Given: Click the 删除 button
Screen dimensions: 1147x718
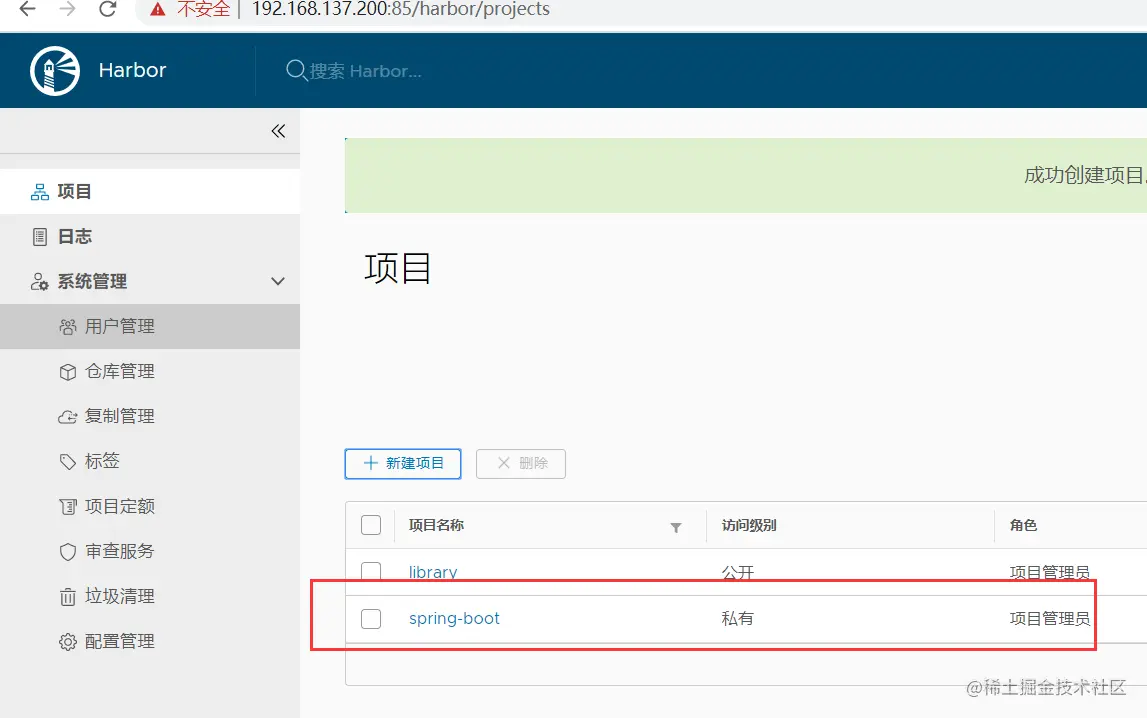Looking at the screenshot, I should [x=521, y=464].
